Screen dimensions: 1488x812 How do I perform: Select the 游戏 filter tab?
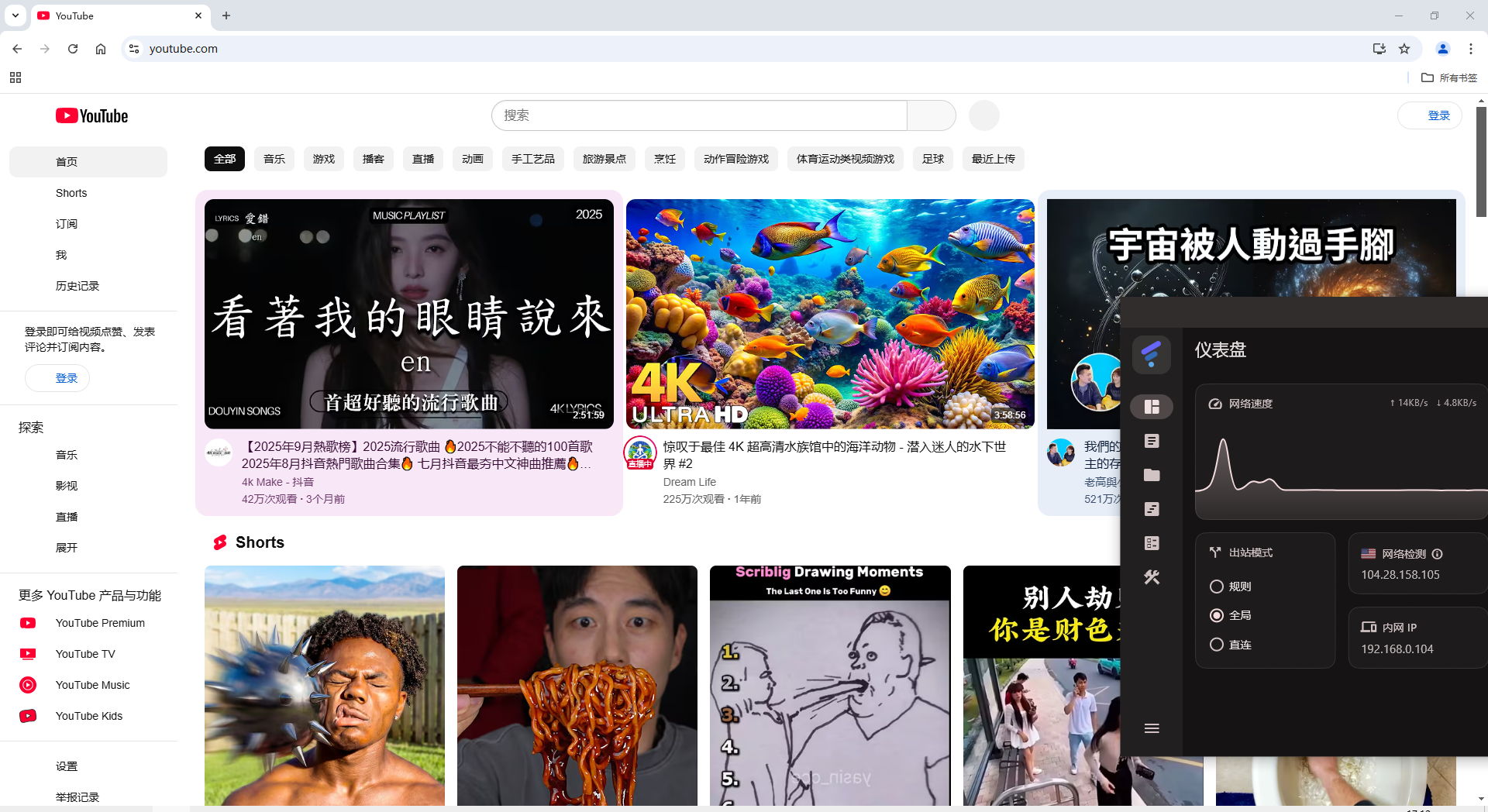click(323, 159)
